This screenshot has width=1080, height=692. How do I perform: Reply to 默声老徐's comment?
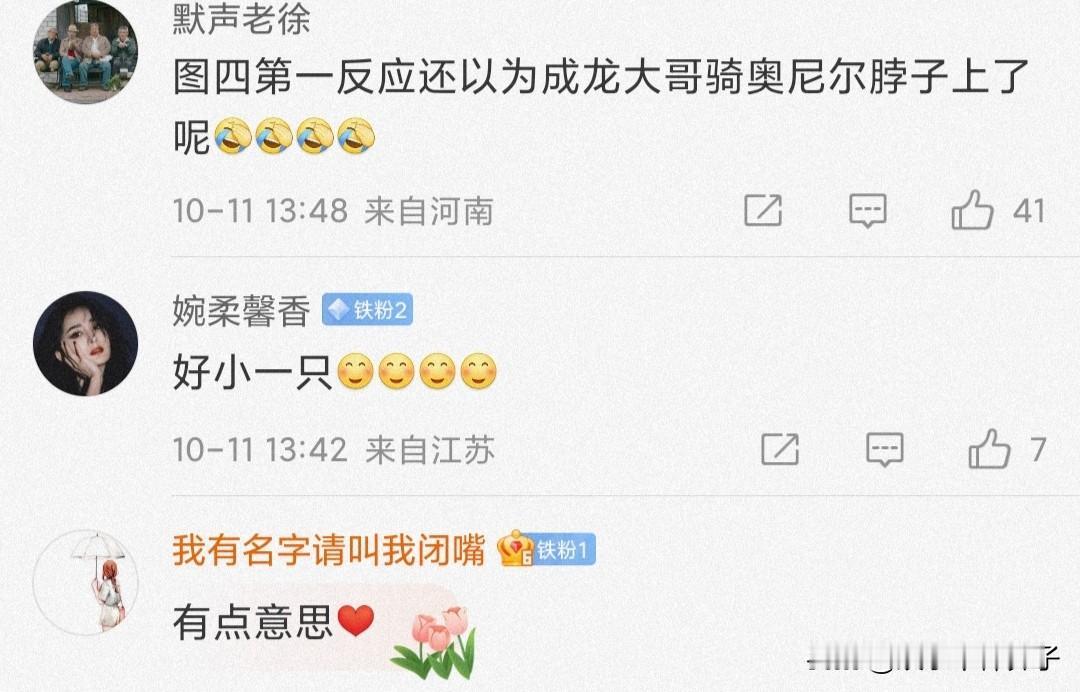click(x=867, y=210)
